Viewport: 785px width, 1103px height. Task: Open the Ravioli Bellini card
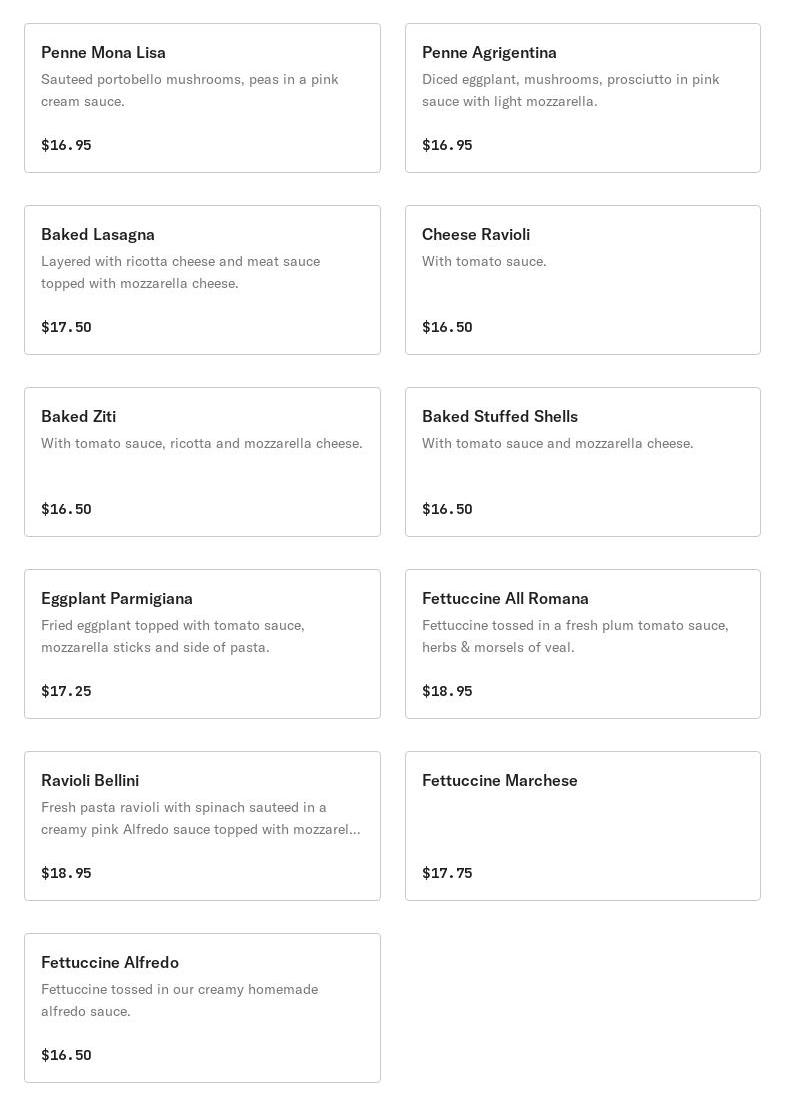(202, 826)
